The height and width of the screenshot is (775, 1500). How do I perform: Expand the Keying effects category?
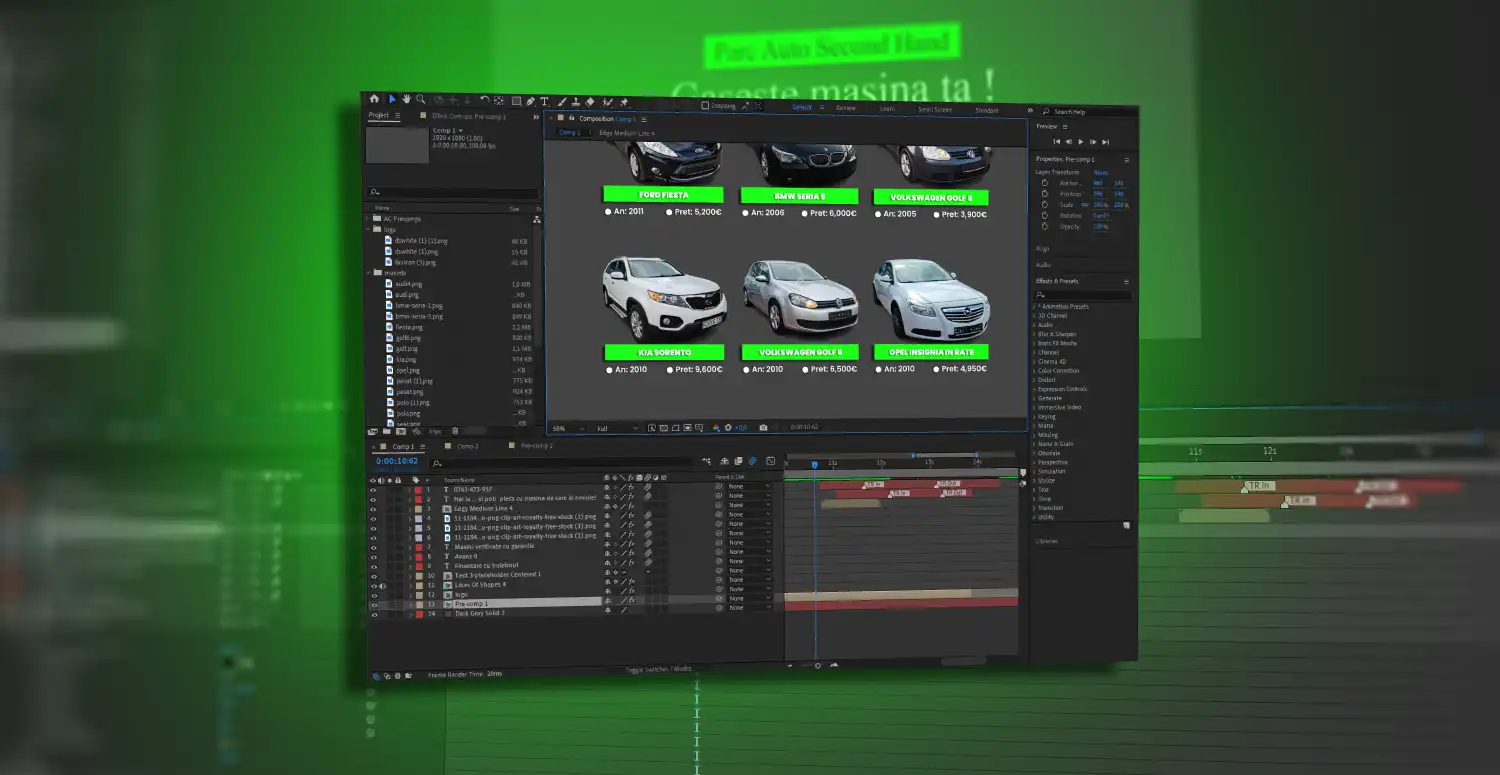(x=1034, y=417)
